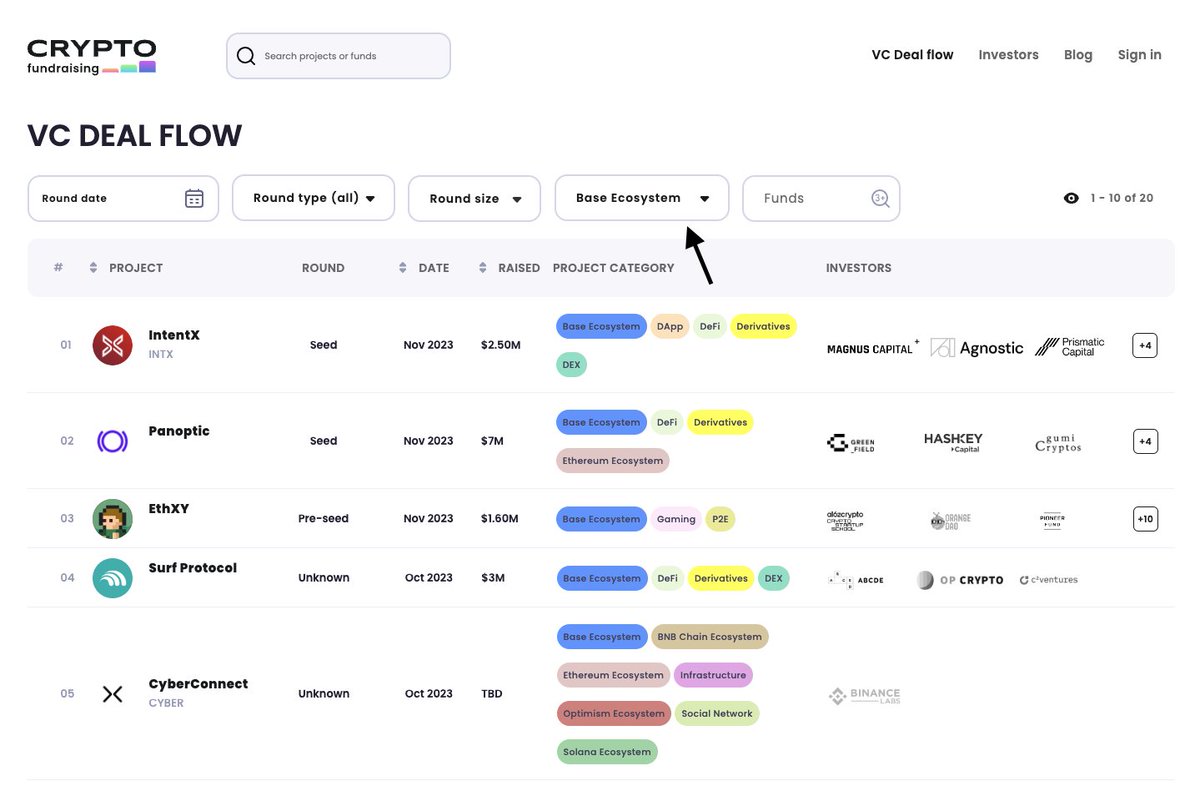1200x786 pixels.
Task: Open Greenfield investor logo
Action: (x=851, y=443)
